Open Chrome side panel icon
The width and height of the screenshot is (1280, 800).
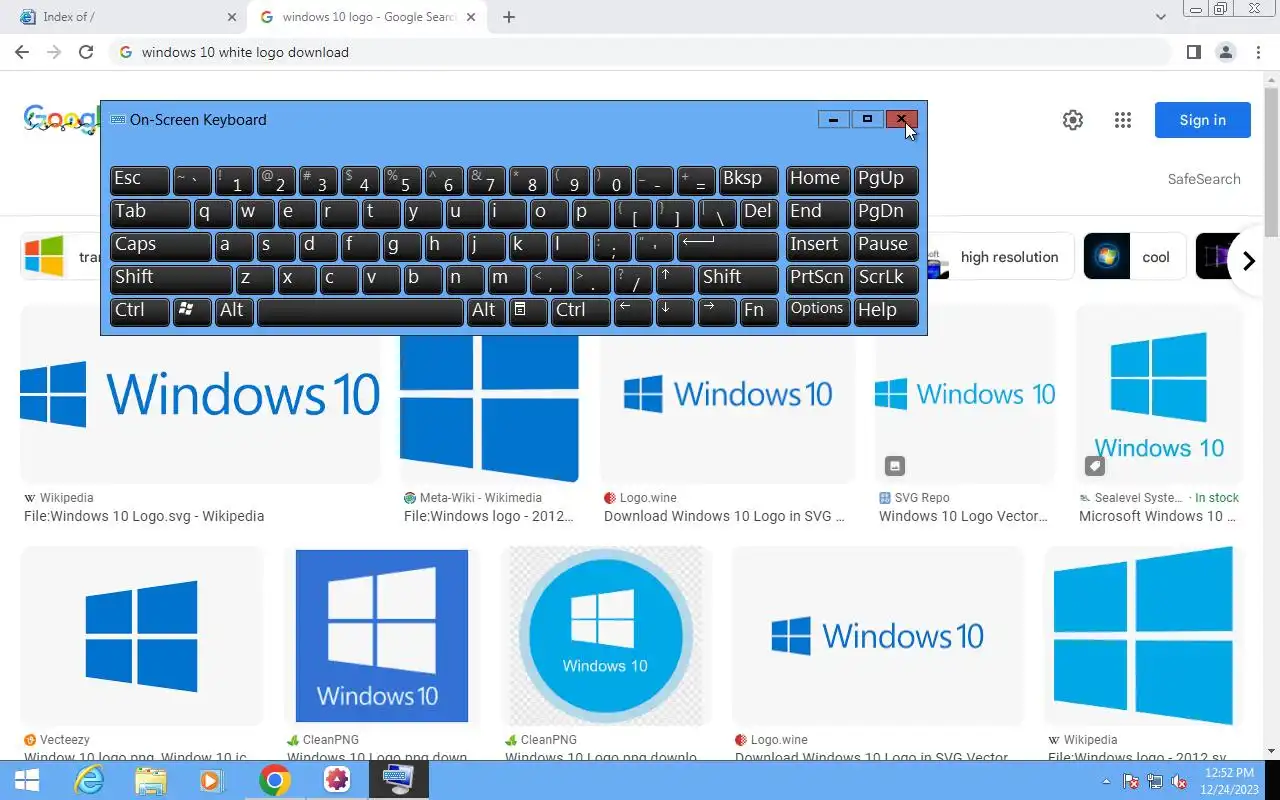[x=1193, y=52]
